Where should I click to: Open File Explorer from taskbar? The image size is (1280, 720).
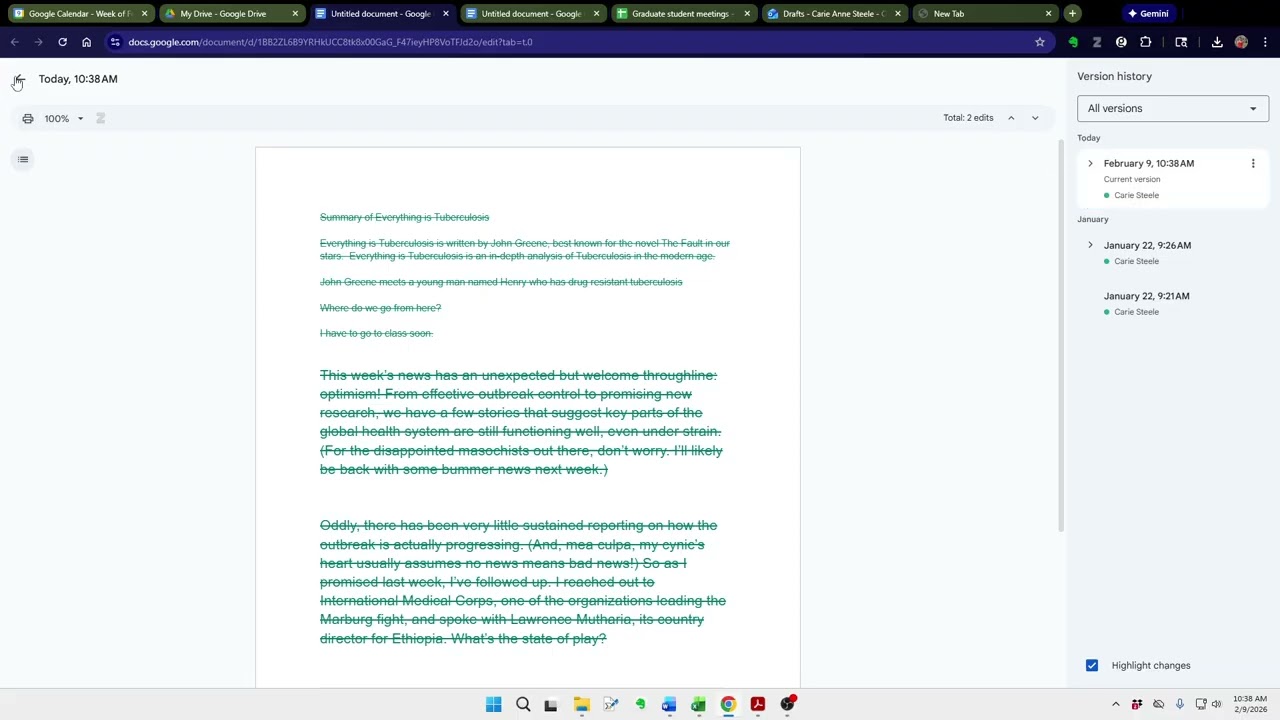pyautogui.click(x=581, y=704)
